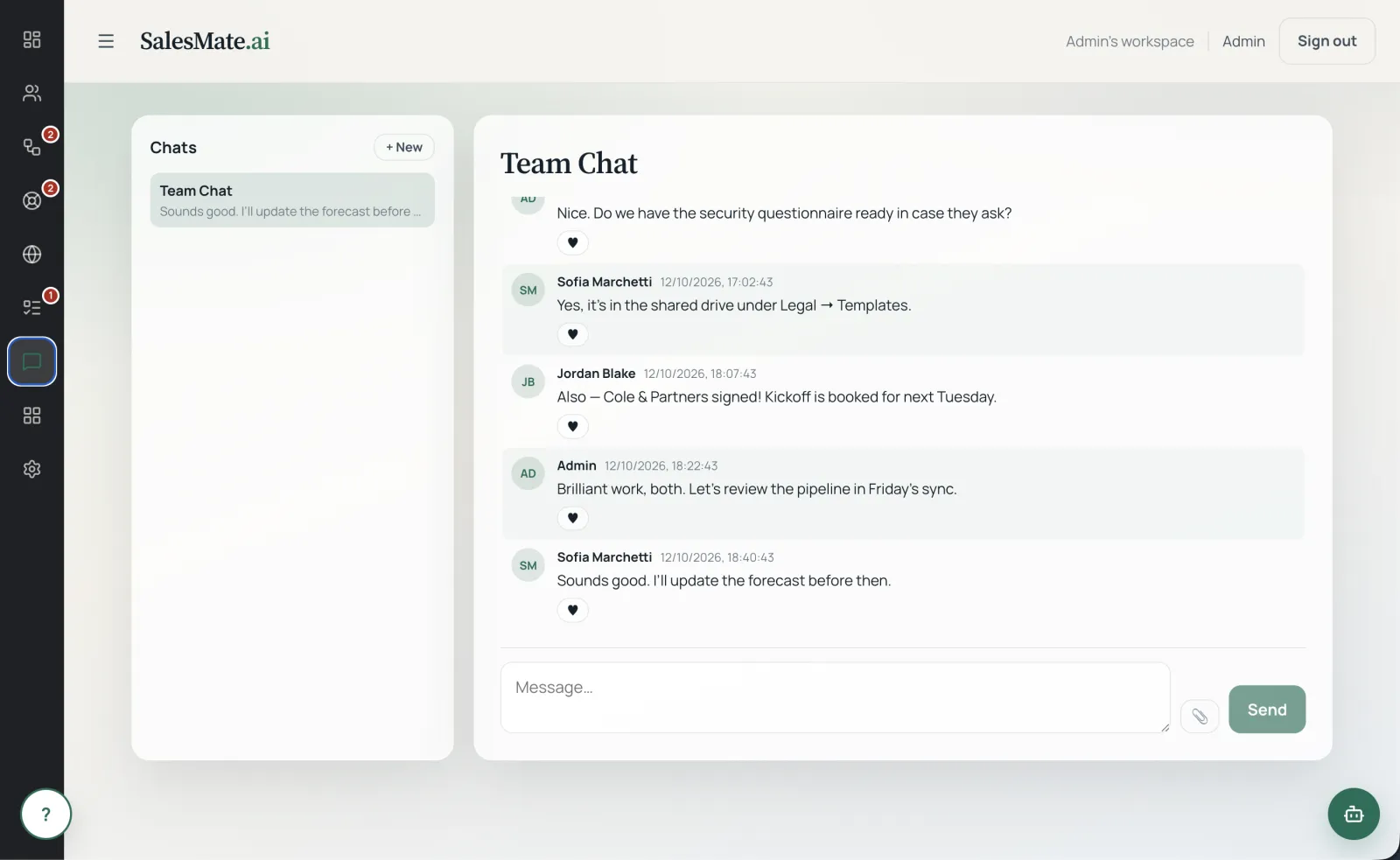This screenshot has height=860, width=1400.
Task: Open the apps grid icon above settings
Action: [x=31, y=415]
